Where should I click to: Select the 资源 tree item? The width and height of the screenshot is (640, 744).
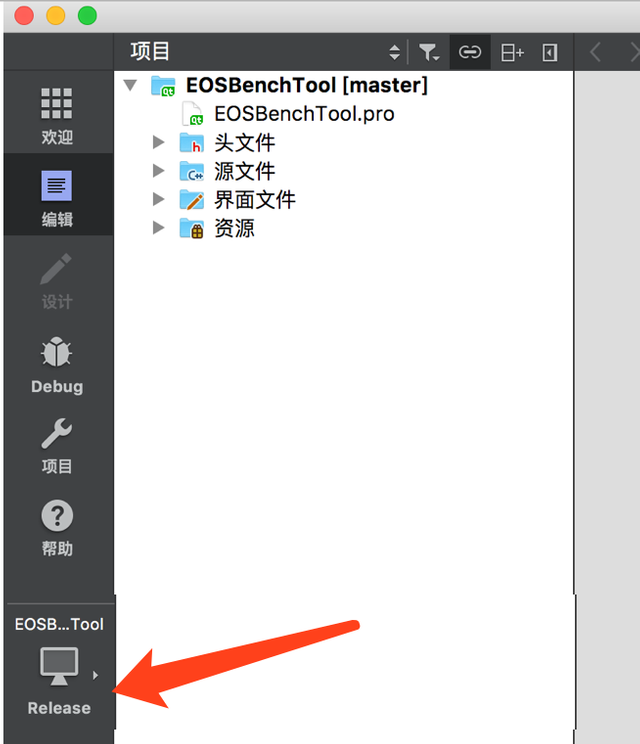(234, 228)
